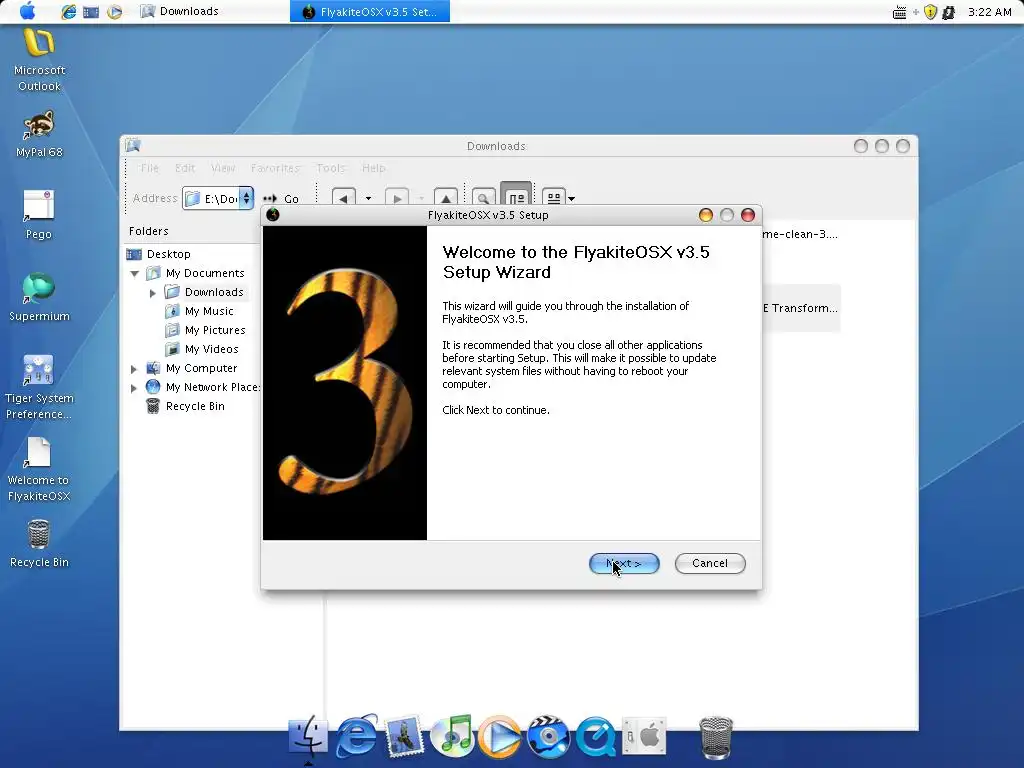This screenshot has width=1024, height=768.
Task: Select My Network Places in the Folders tree
Action: pyautogui.click(x=212, y=387)
